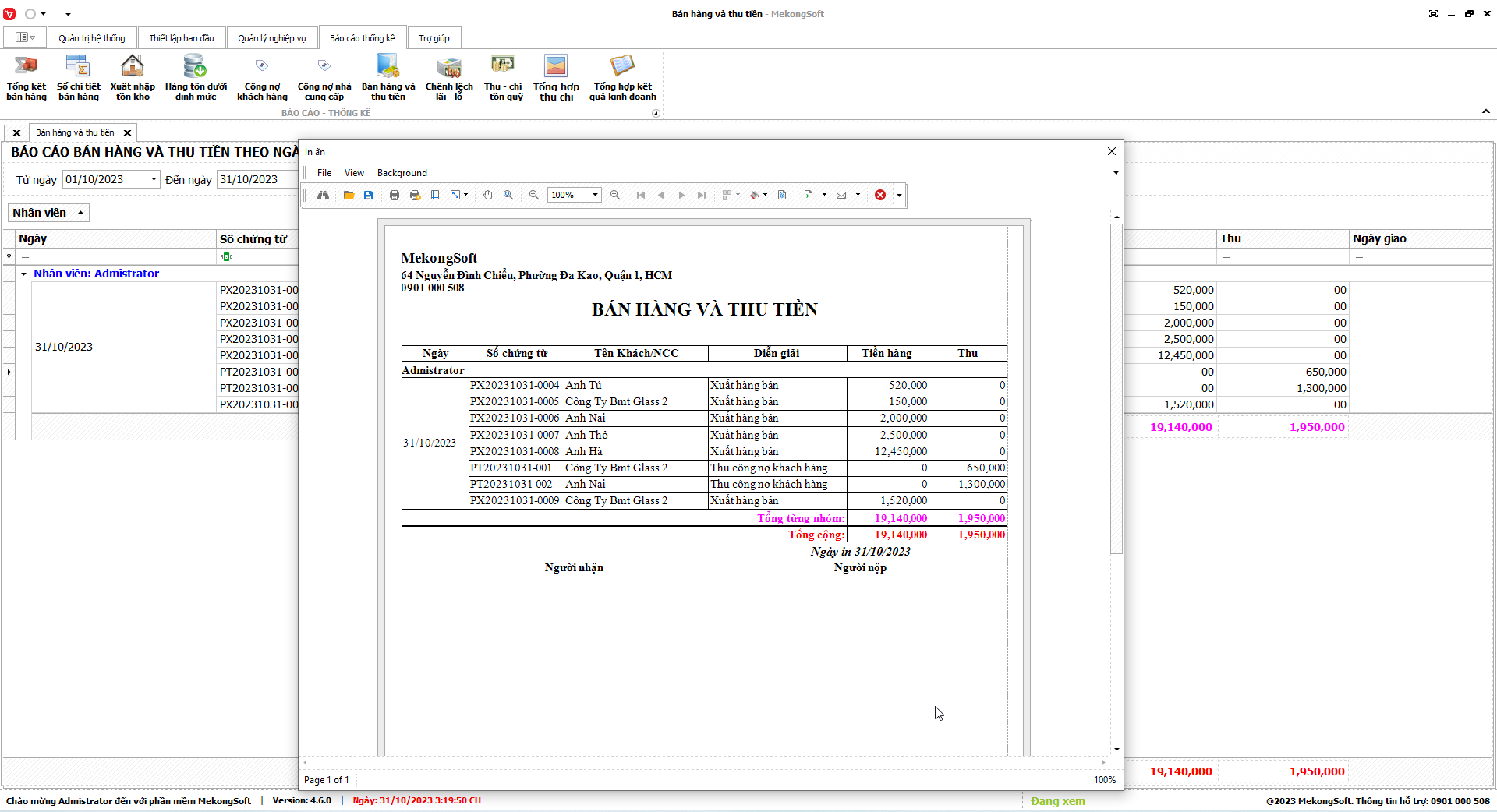Save the print preview document

(x=369, y=195)
